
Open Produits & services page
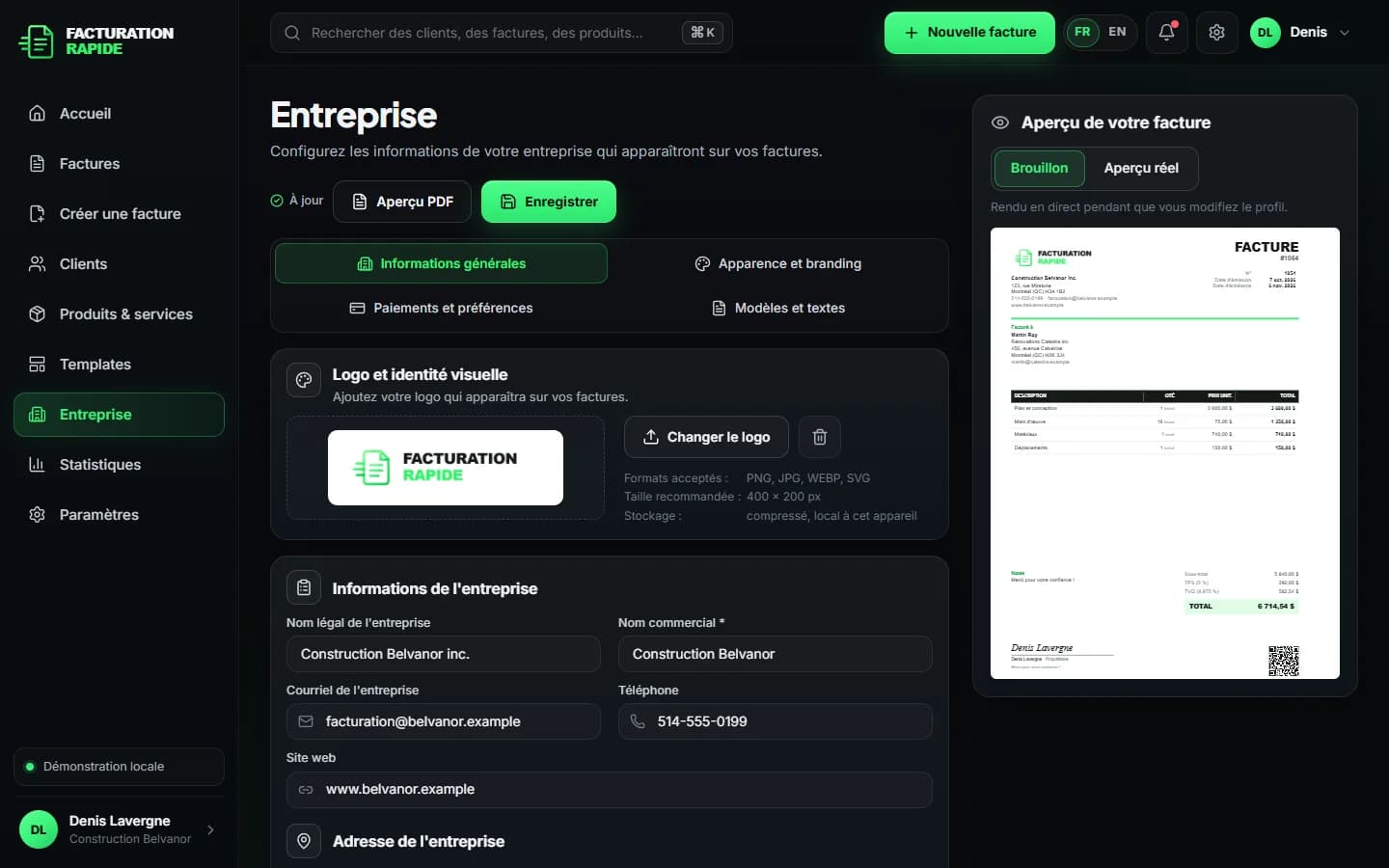click(119, 314)
